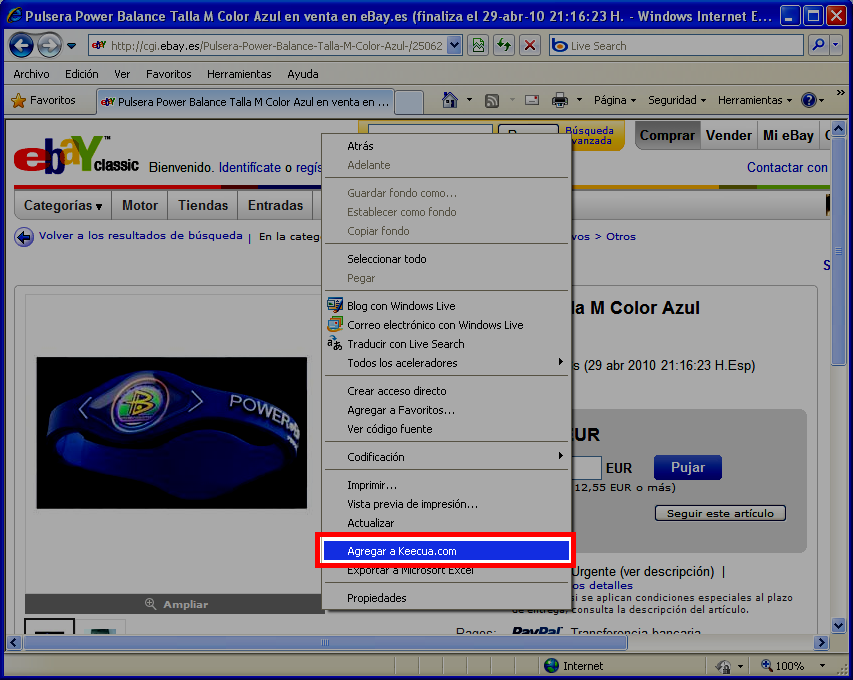Click the Contactar con link
Screen dimensions: 853x680
click(787, 168)
